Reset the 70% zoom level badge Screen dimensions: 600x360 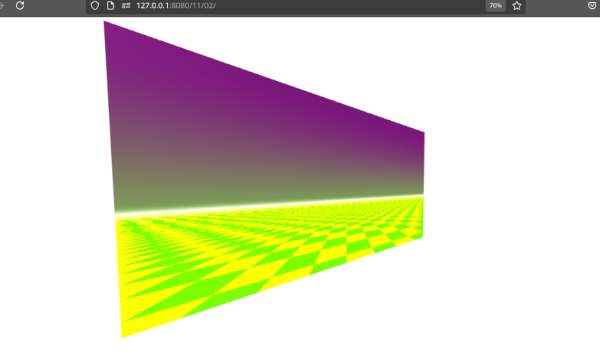pyautogui.click(x=496, y=5)
